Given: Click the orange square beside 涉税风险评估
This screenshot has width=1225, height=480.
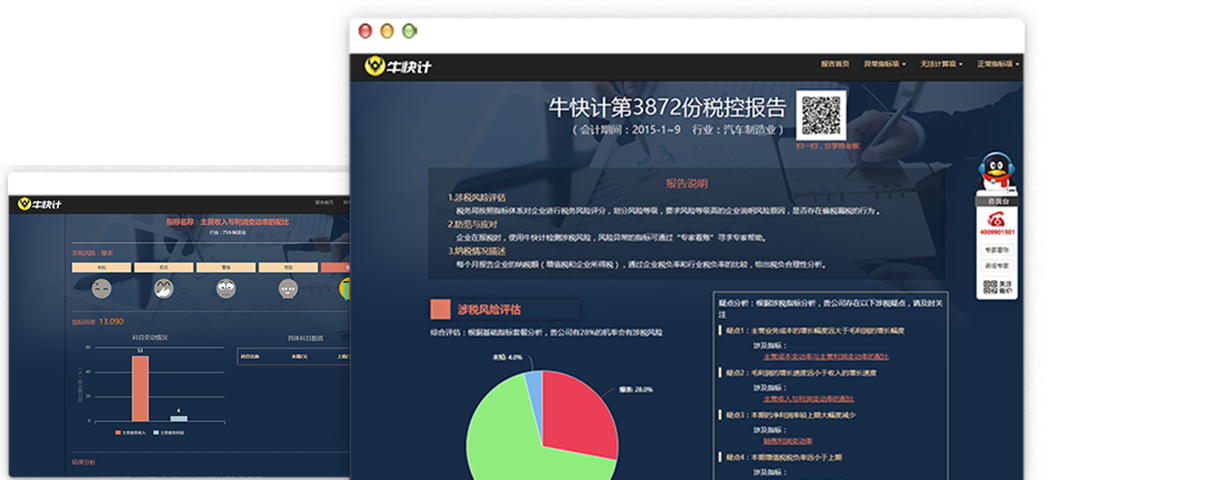Looking at the screenshot, I should [440, 309].
